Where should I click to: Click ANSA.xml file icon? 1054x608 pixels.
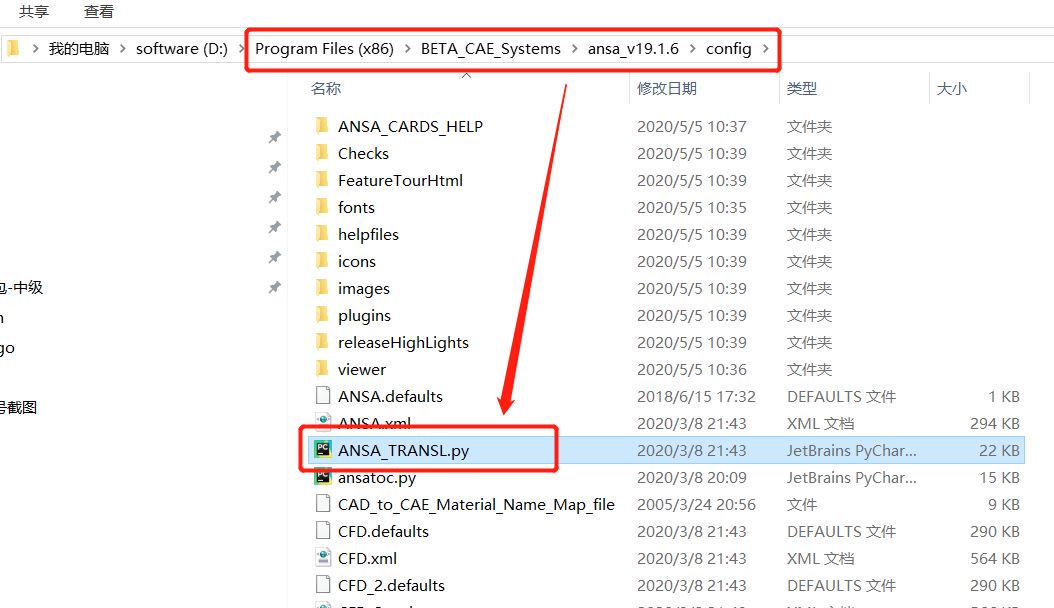point(323,422)
